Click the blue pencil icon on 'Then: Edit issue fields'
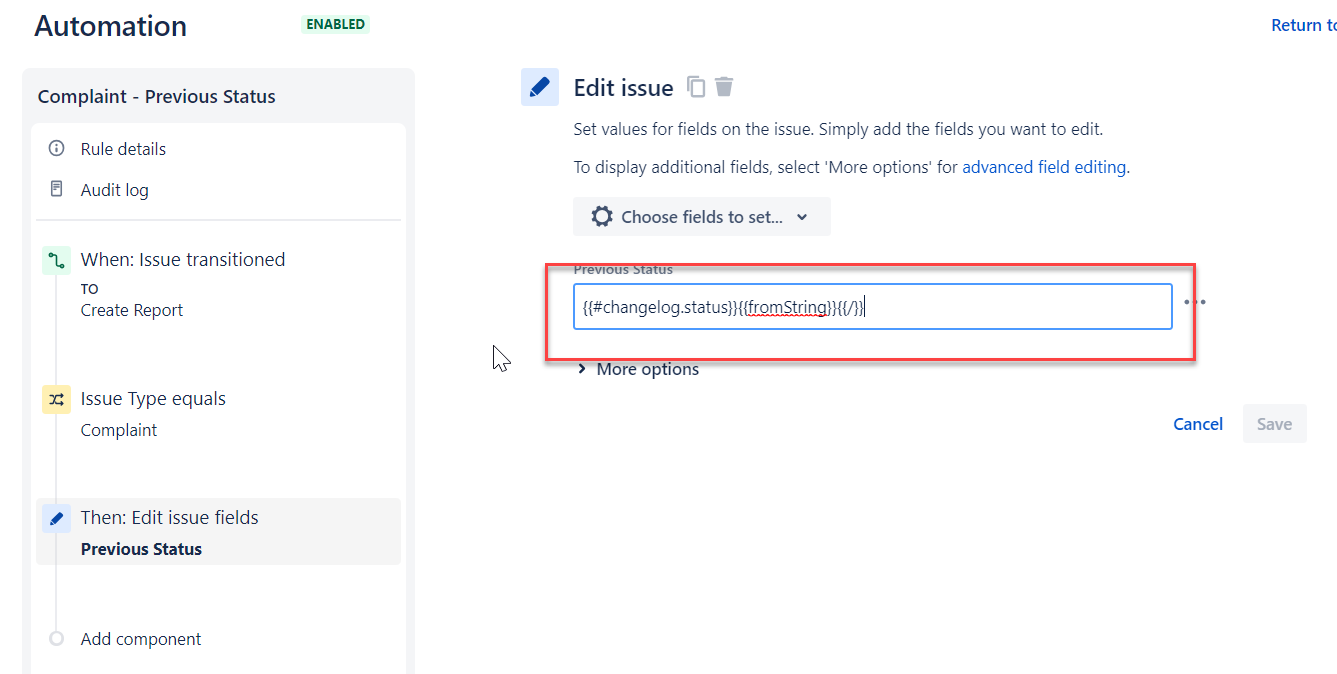This screenshot has width=1337, height=674. click(x=56, y=517)
